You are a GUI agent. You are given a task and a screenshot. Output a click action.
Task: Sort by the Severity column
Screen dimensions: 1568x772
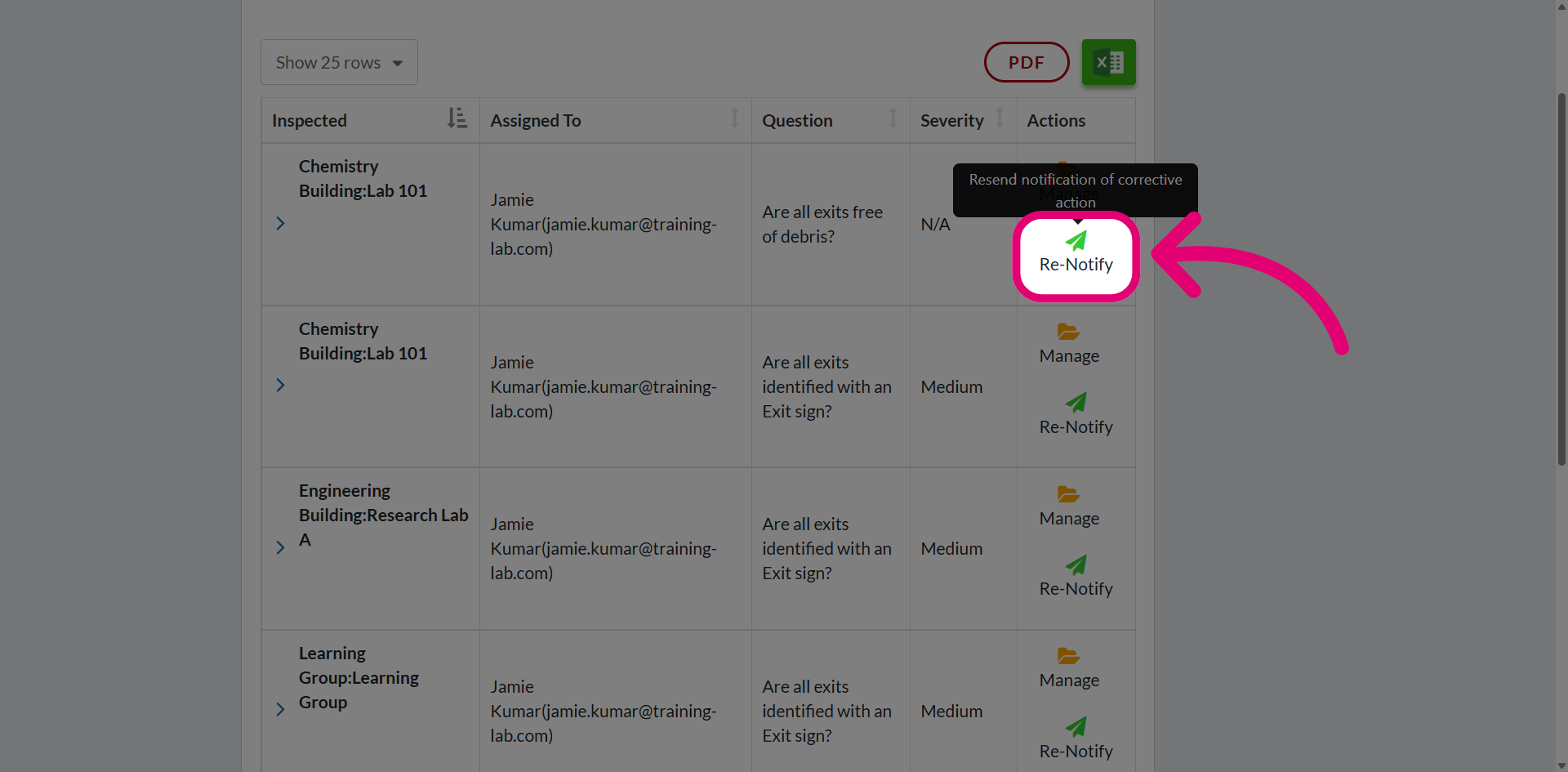[x=963, y=120]
